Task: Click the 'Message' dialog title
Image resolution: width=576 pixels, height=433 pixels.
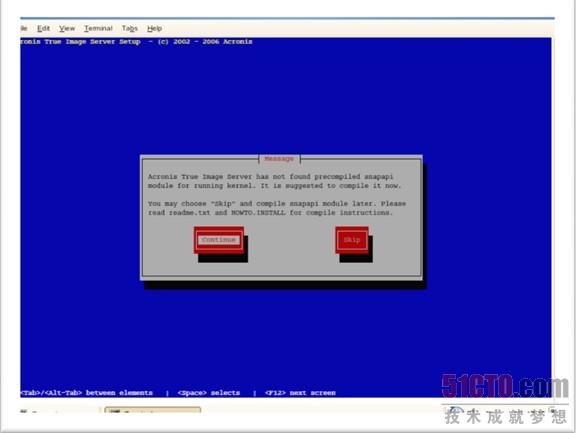Action: [x=279, y=159]
